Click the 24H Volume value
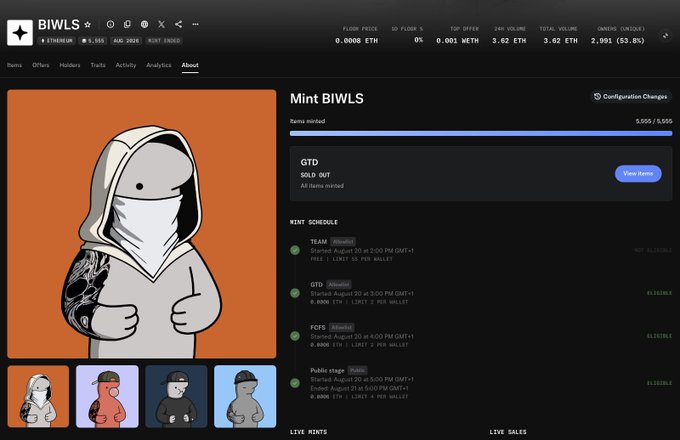 509,41
